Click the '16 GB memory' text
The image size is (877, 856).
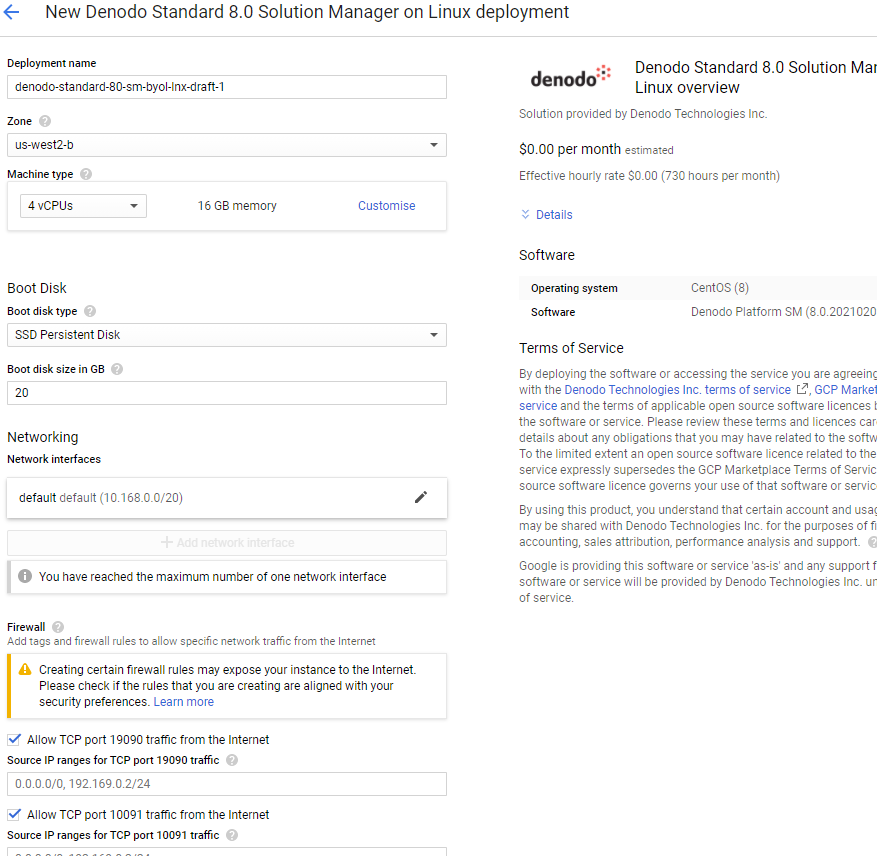click(237, 206)
